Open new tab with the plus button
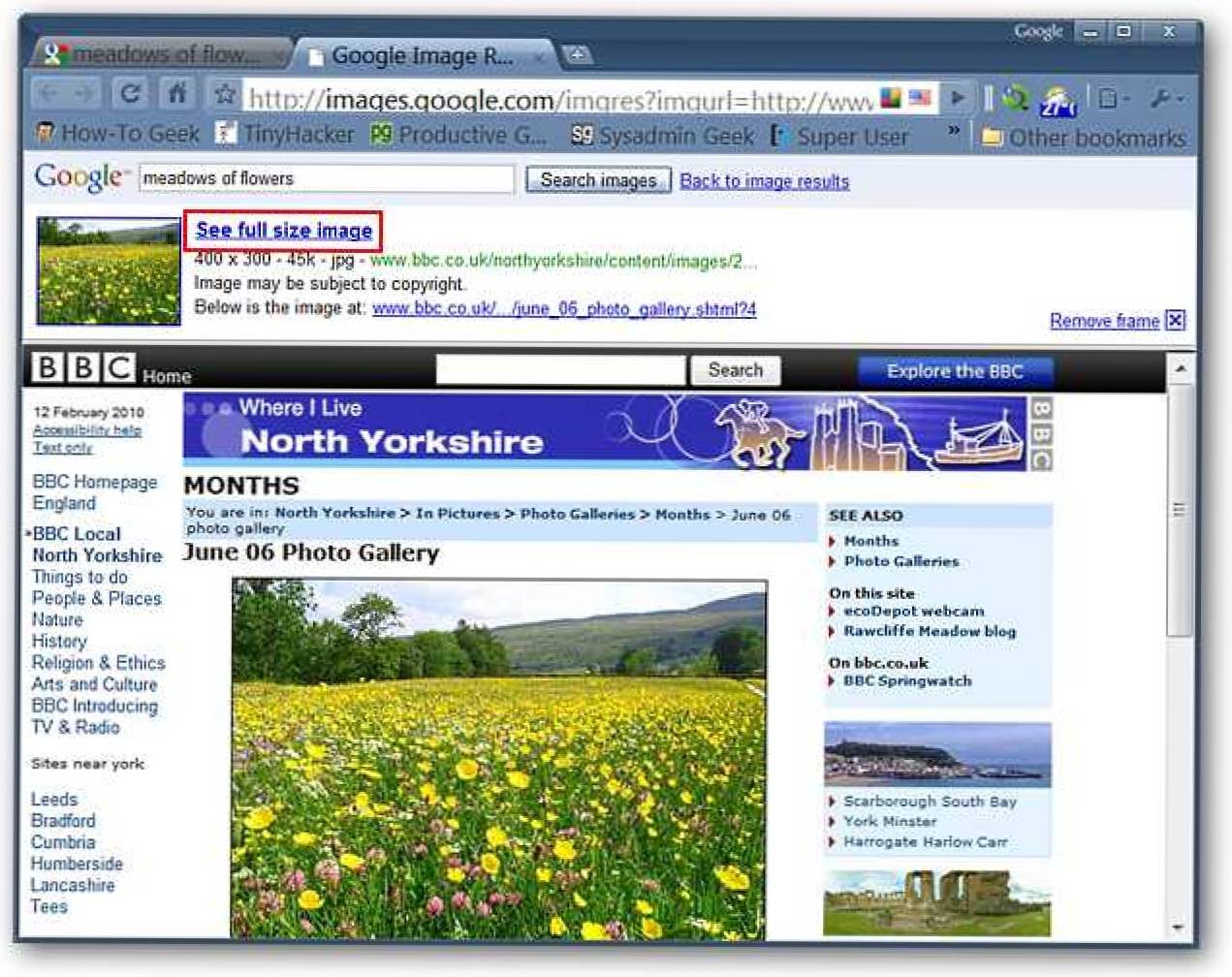Image resolution: width=1232 pixels, height=977 pixels. point(577,54)
